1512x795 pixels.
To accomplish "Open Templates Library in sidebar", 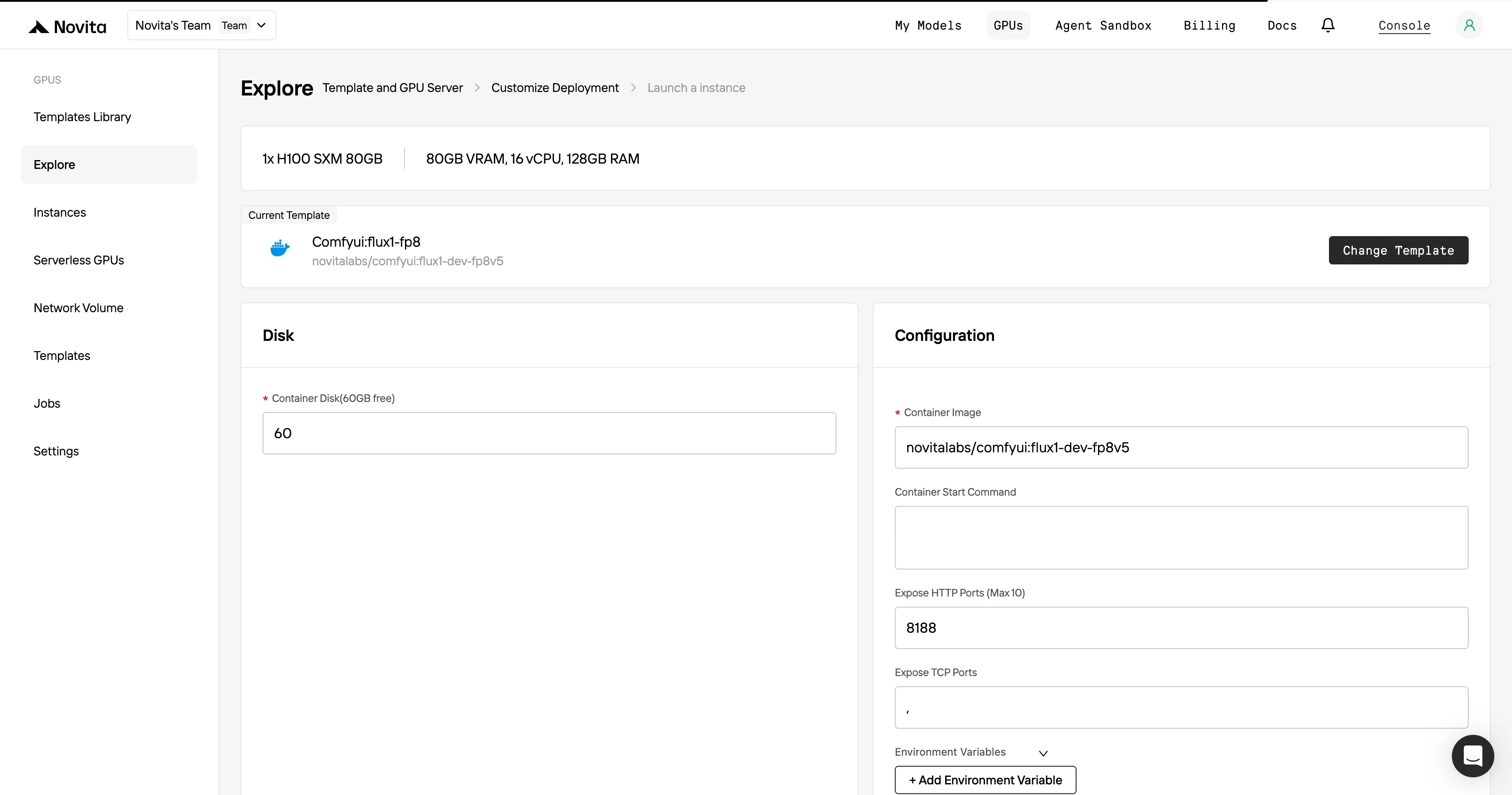I will 109,117.
